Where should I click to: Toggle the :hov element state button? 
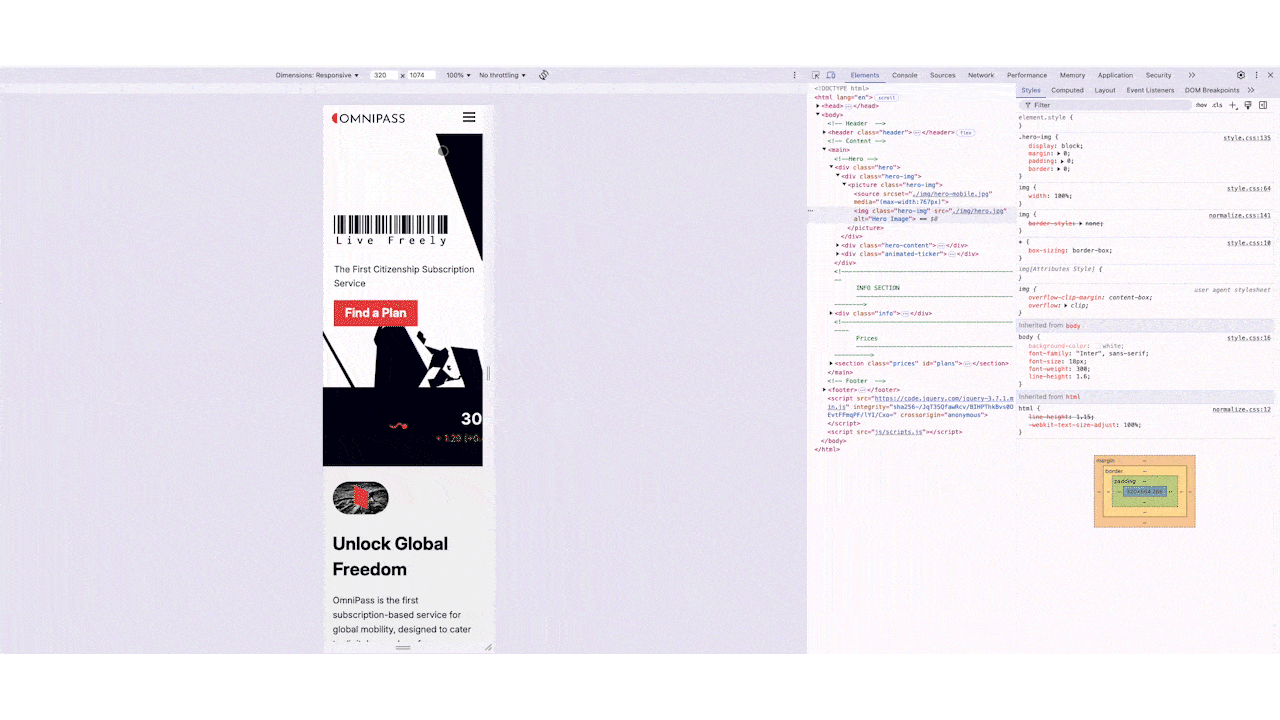(x=1201, y=105)
